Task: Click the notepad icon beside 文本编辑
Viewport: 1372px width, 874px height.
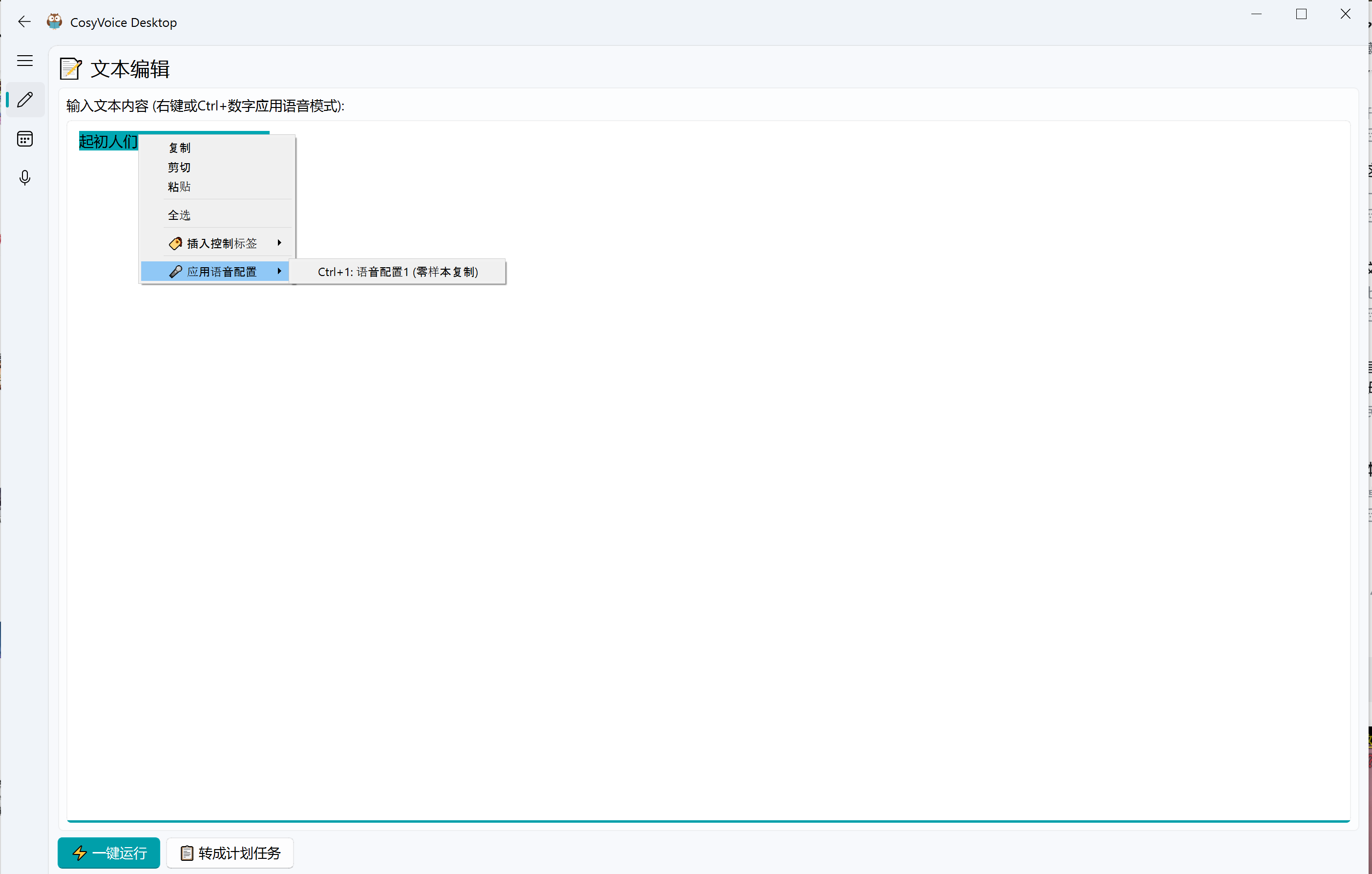Action: pos(71,69)
